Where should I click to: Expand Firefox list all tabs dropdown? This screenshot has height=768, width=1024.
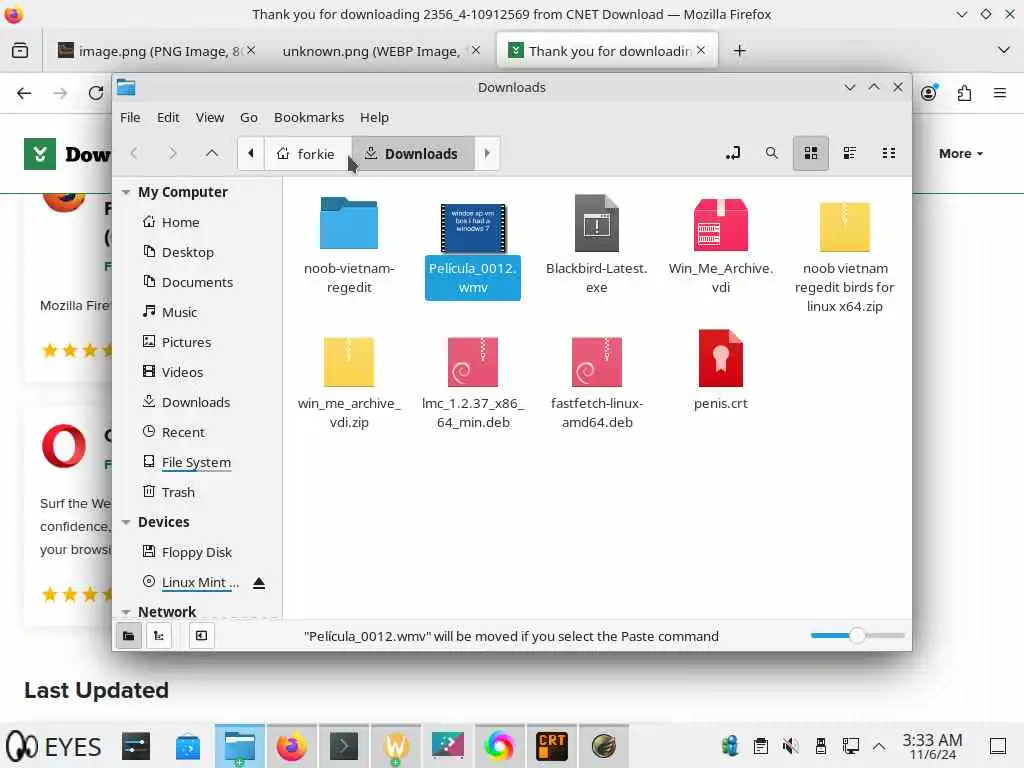tap(1004, 51)
